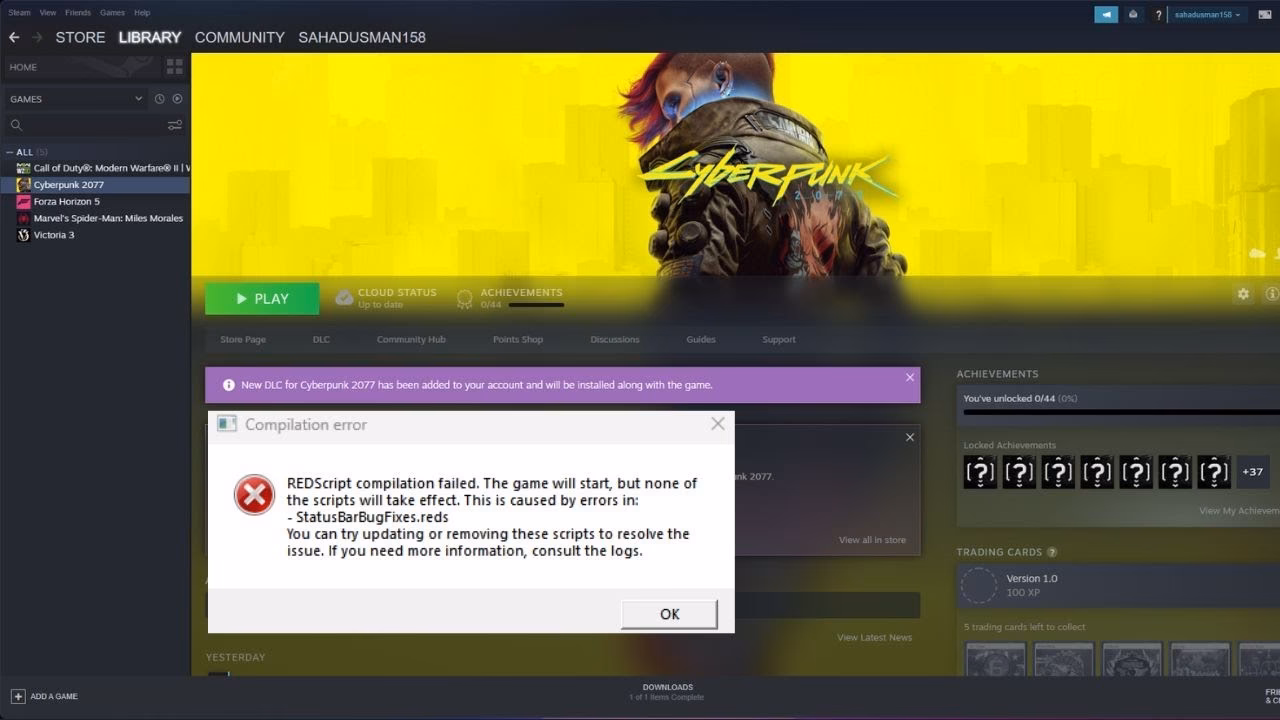The height and width of the screenshot is (720, 1280).
Task: Open Big Picture mode icon
Action: click(1264, 14)
